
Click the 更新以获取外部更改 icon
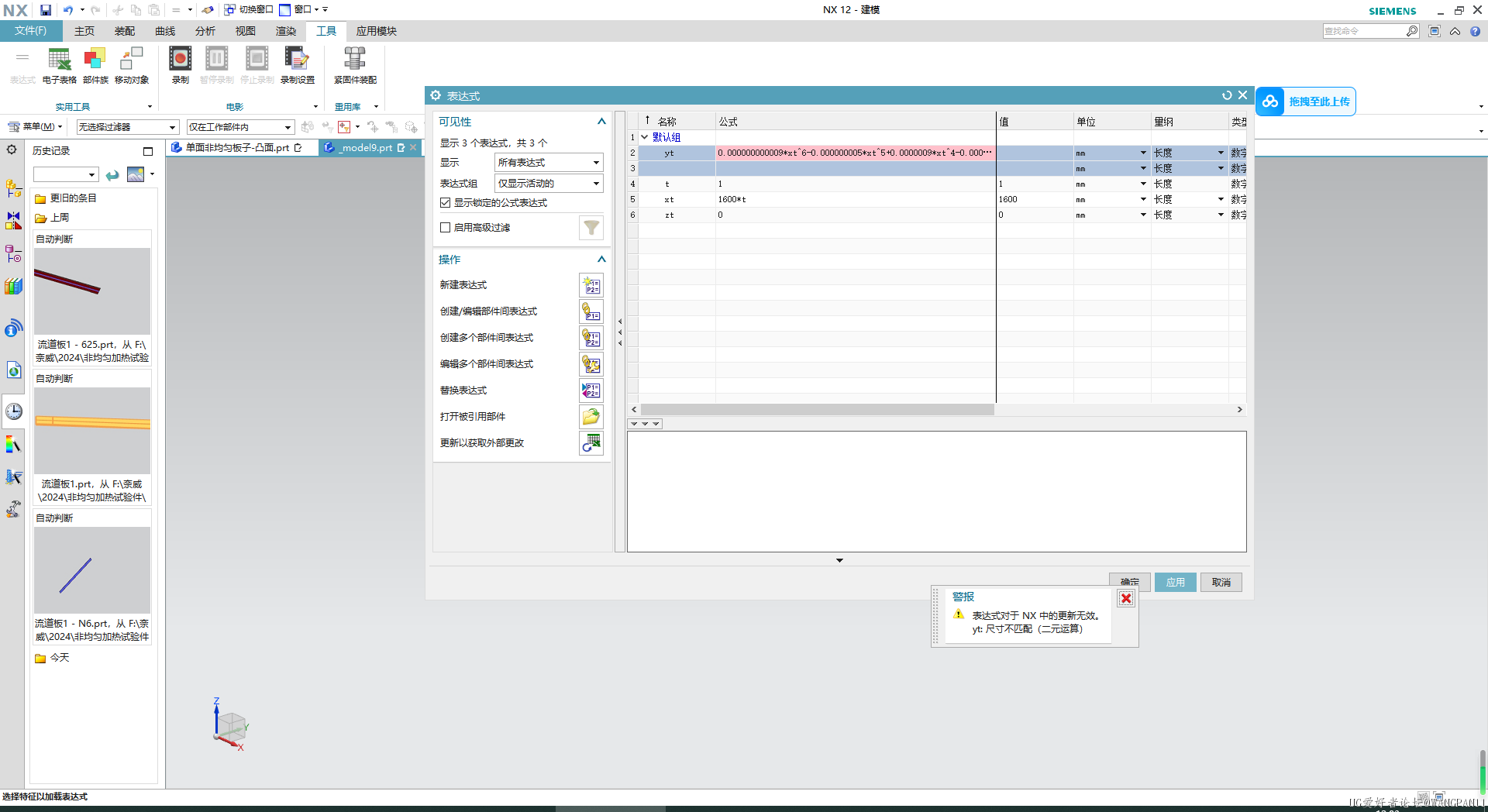[591, 443]
